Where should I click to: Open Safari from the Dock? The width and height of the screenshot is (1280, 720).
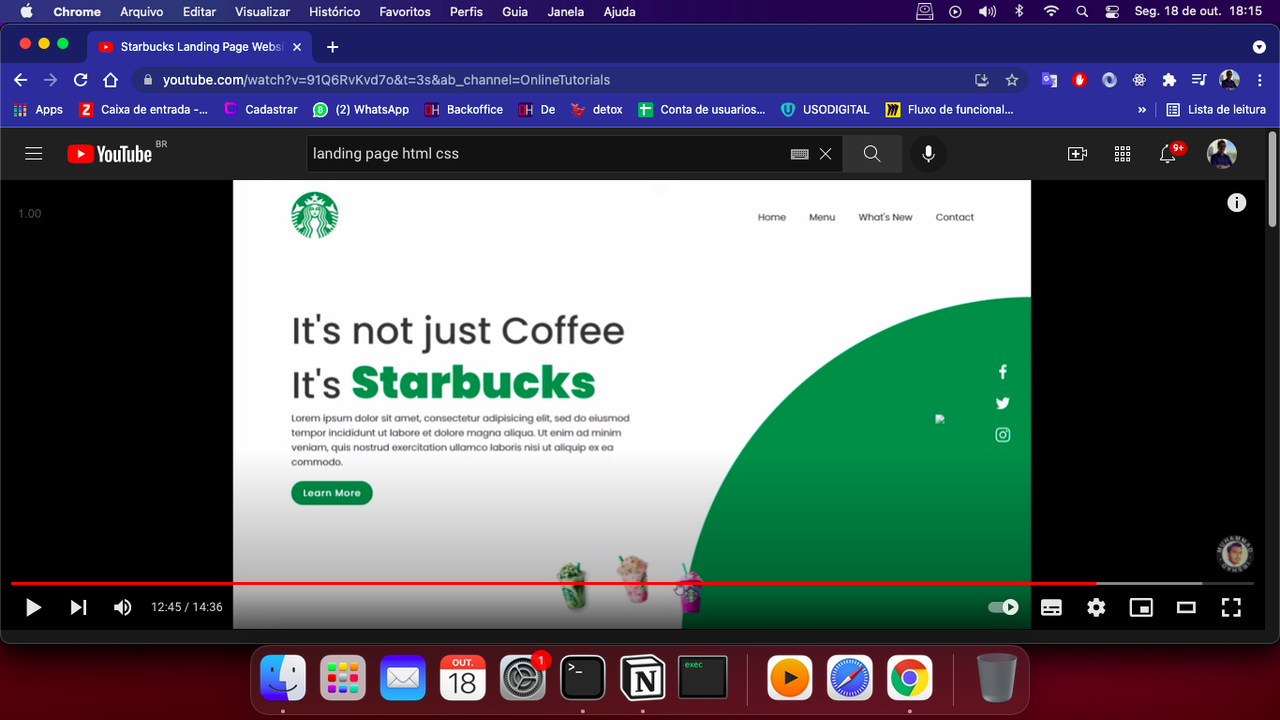click(850, 679)
